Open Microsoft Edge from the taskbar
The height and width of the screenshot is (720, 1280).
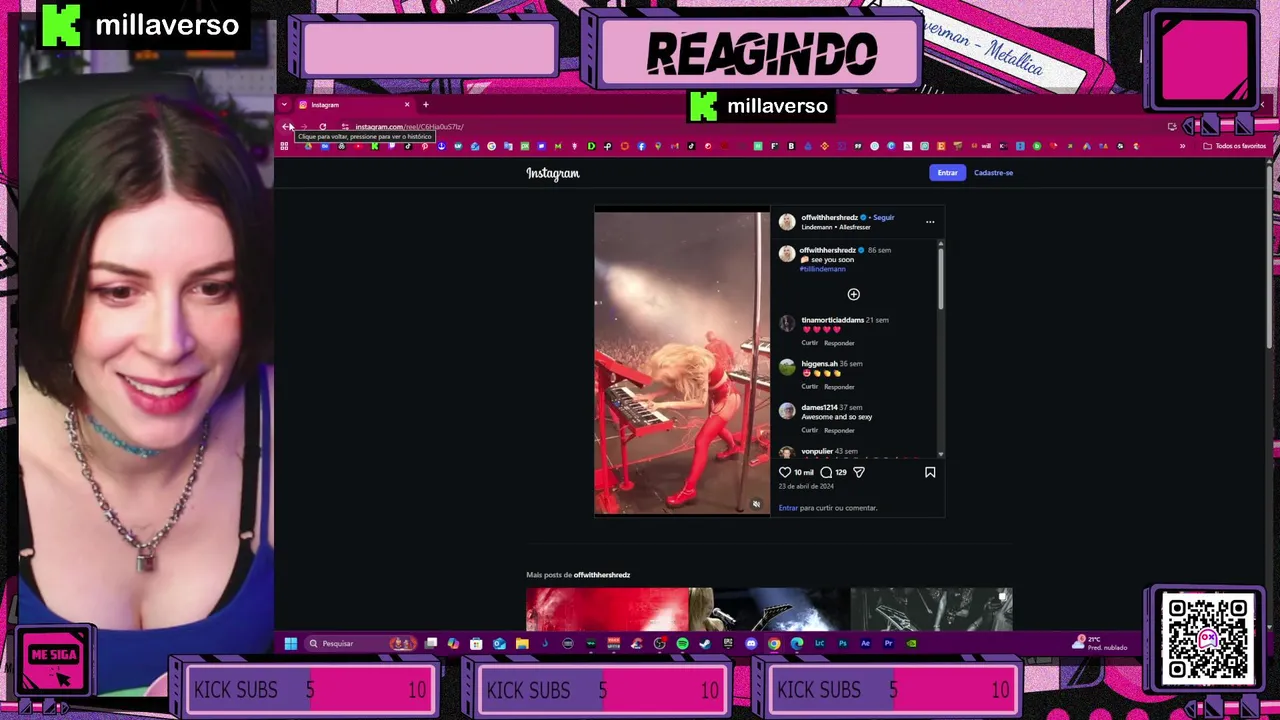click(796, 644)
